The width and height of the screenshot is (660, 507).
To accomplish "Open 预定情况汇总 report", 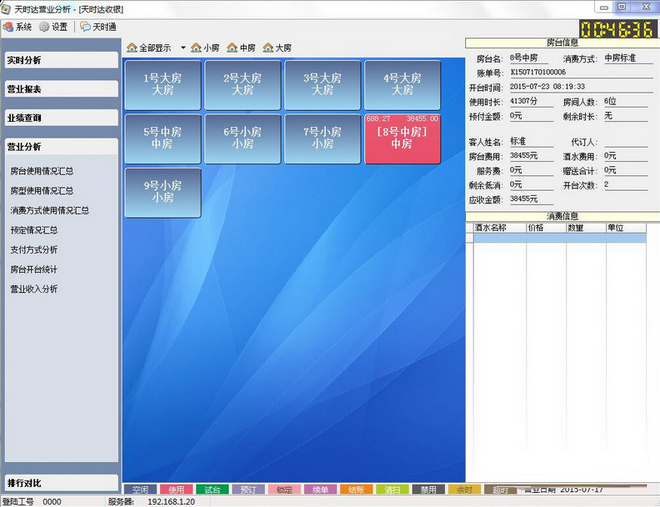I will point(34,230).
